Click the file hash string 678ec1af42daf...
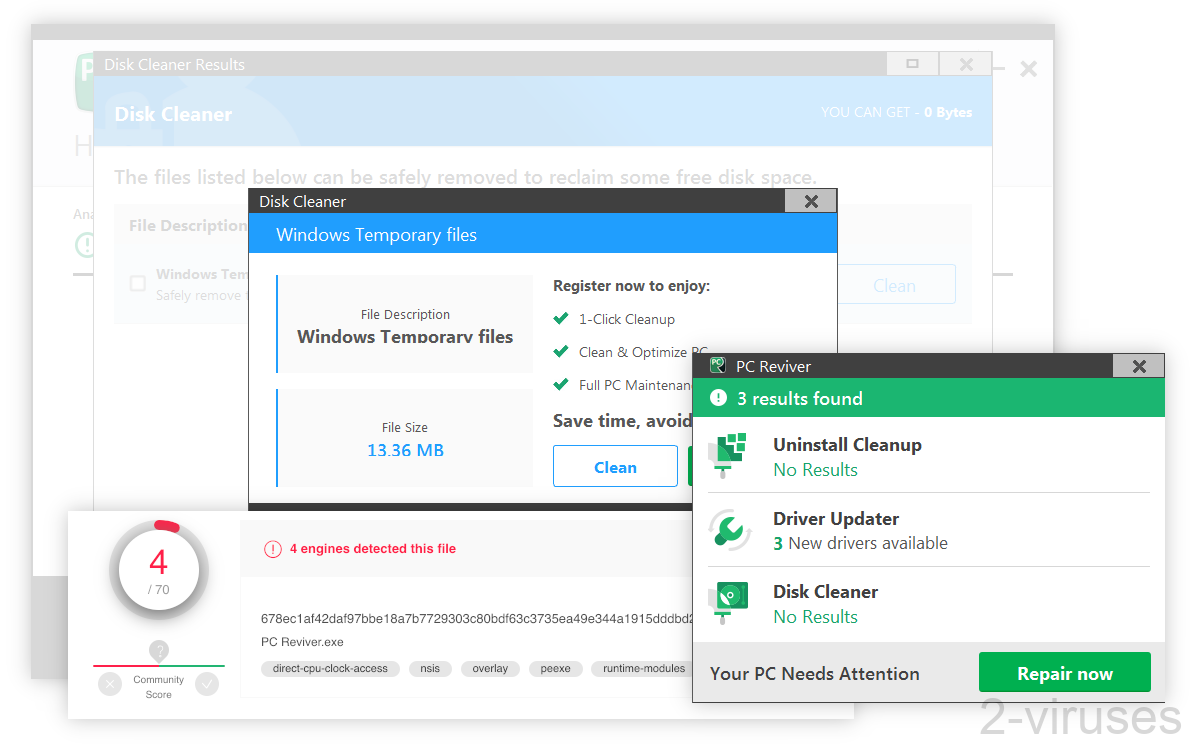The height and width of the screenshot is (750, 1200). pyautogui.click(x=477, y=619)
